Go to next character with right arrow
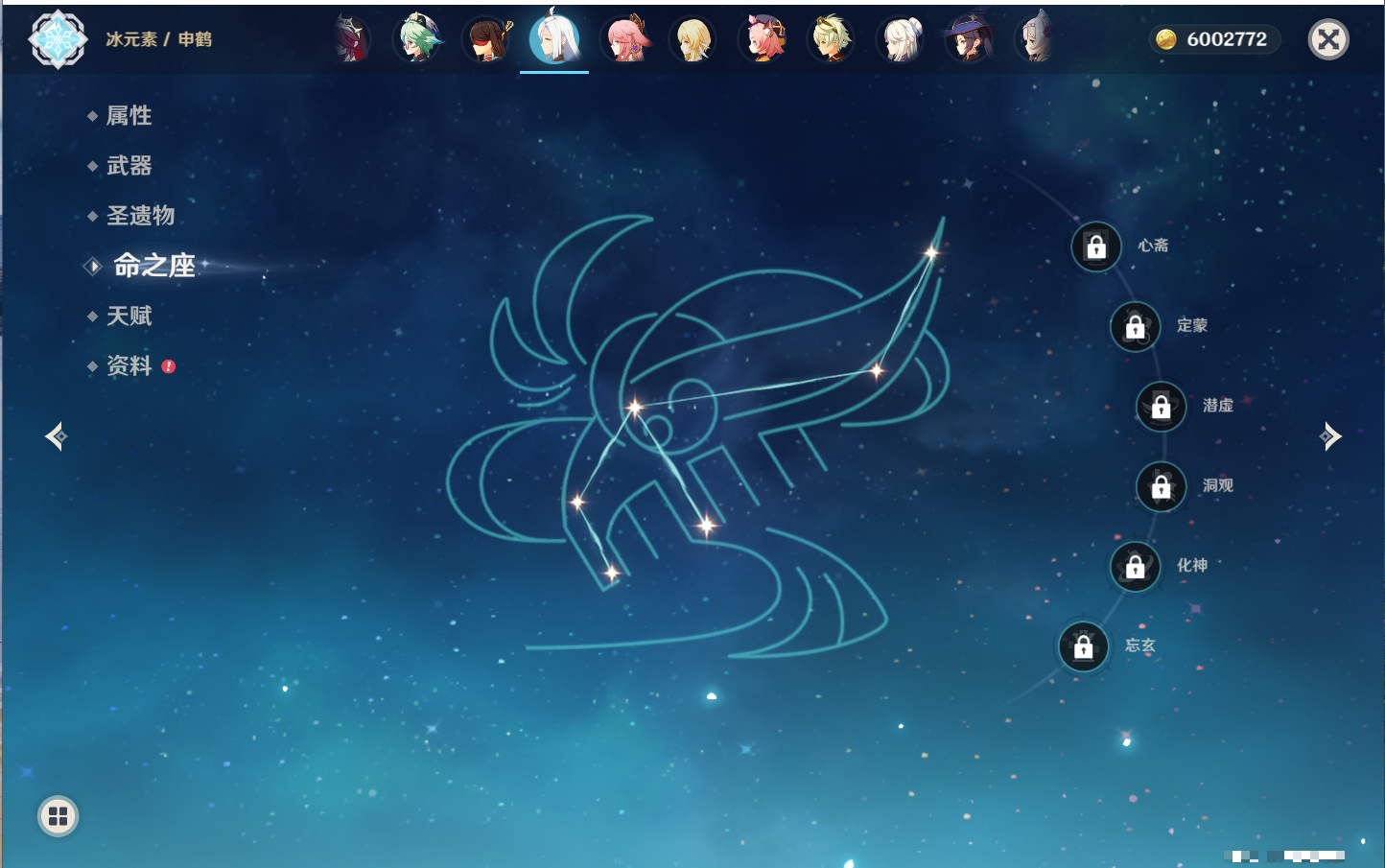Viewport: 1385px width, 868px height. [1330, 436]
